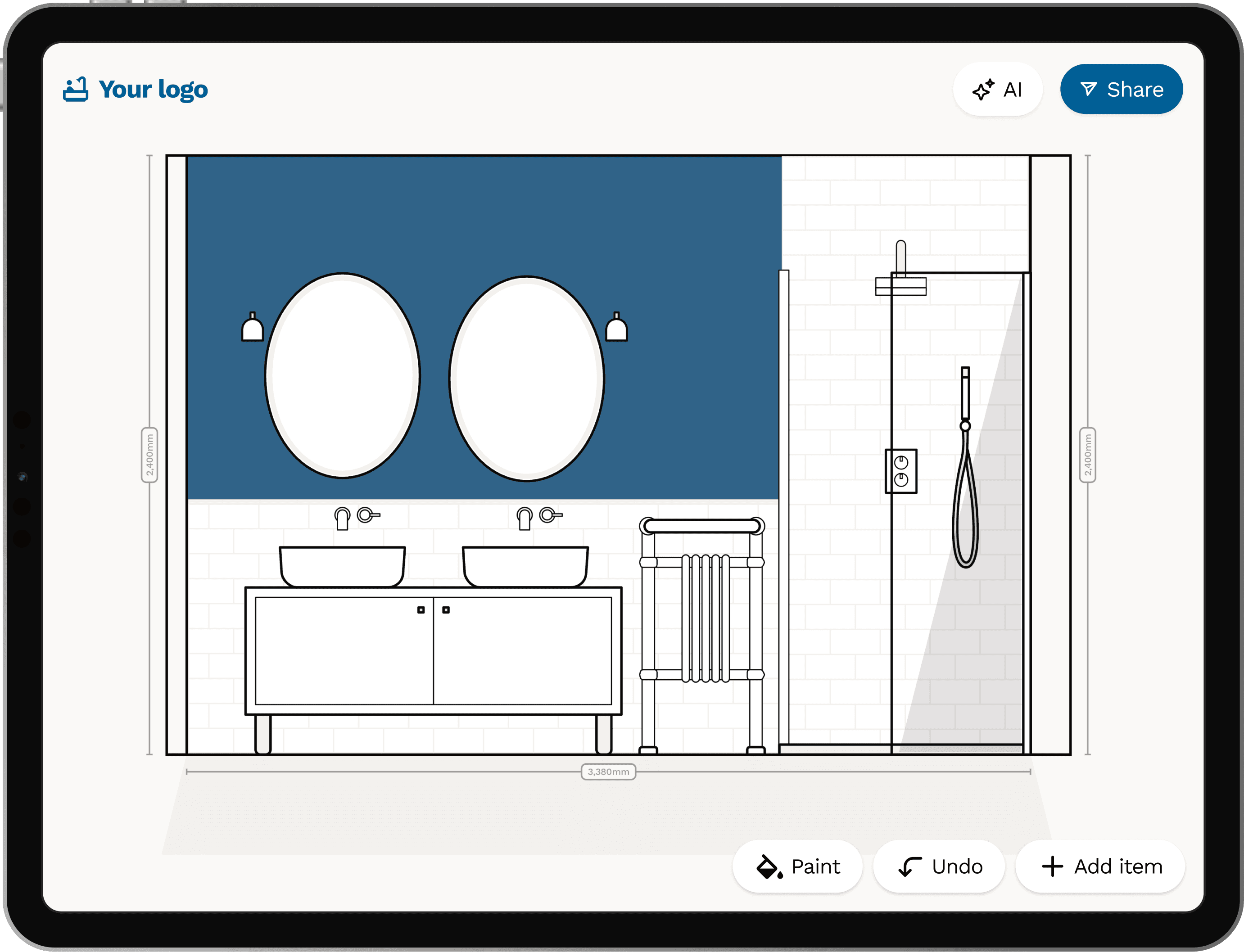Select the left countertop basin
Screen dimensions: 1244x952
342,566
